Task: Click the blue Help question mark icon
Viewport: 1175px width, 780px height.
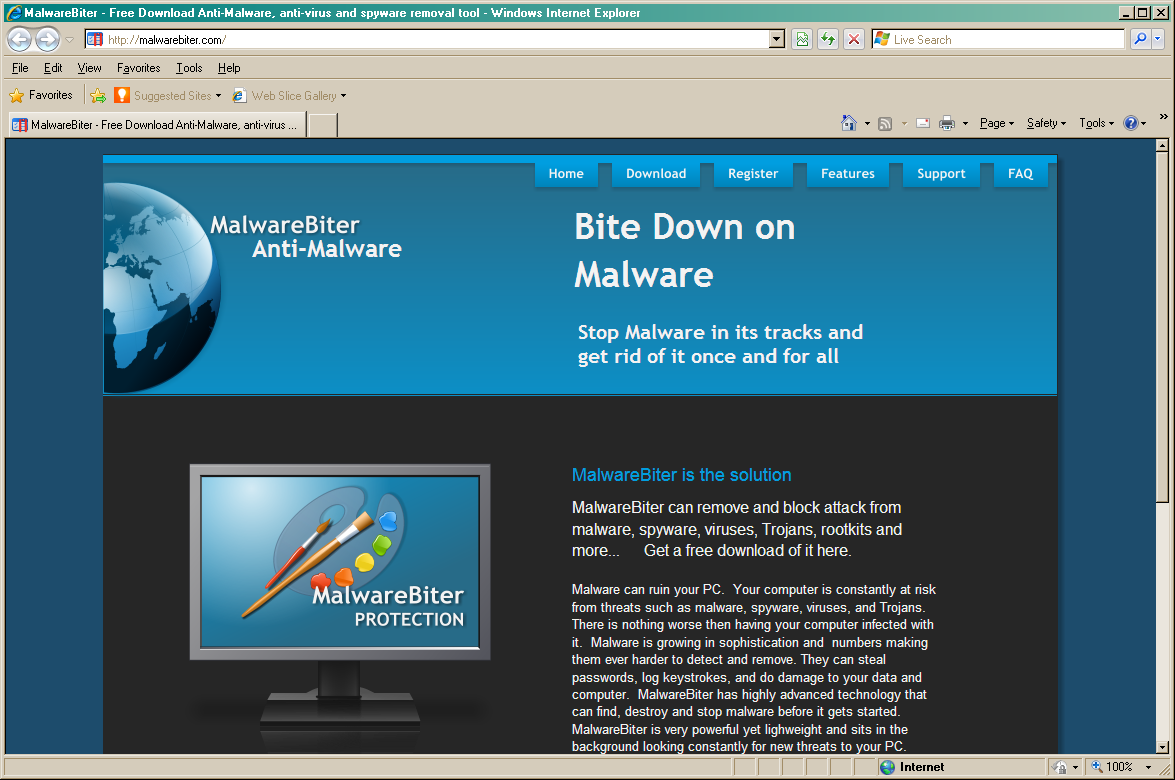Action: [1131, 123]
